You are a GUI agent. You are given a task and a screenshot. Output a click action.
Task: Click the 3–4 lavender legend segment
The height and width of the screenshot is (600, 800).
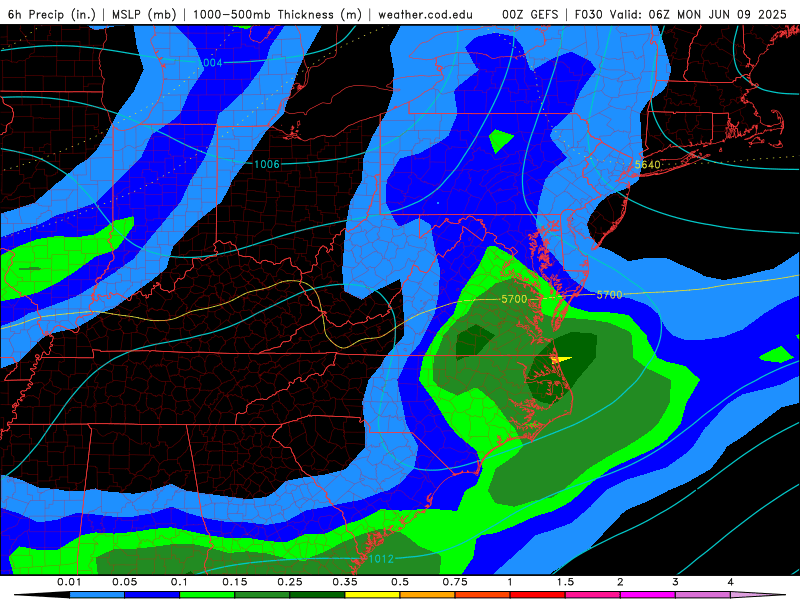coord(703,595)
